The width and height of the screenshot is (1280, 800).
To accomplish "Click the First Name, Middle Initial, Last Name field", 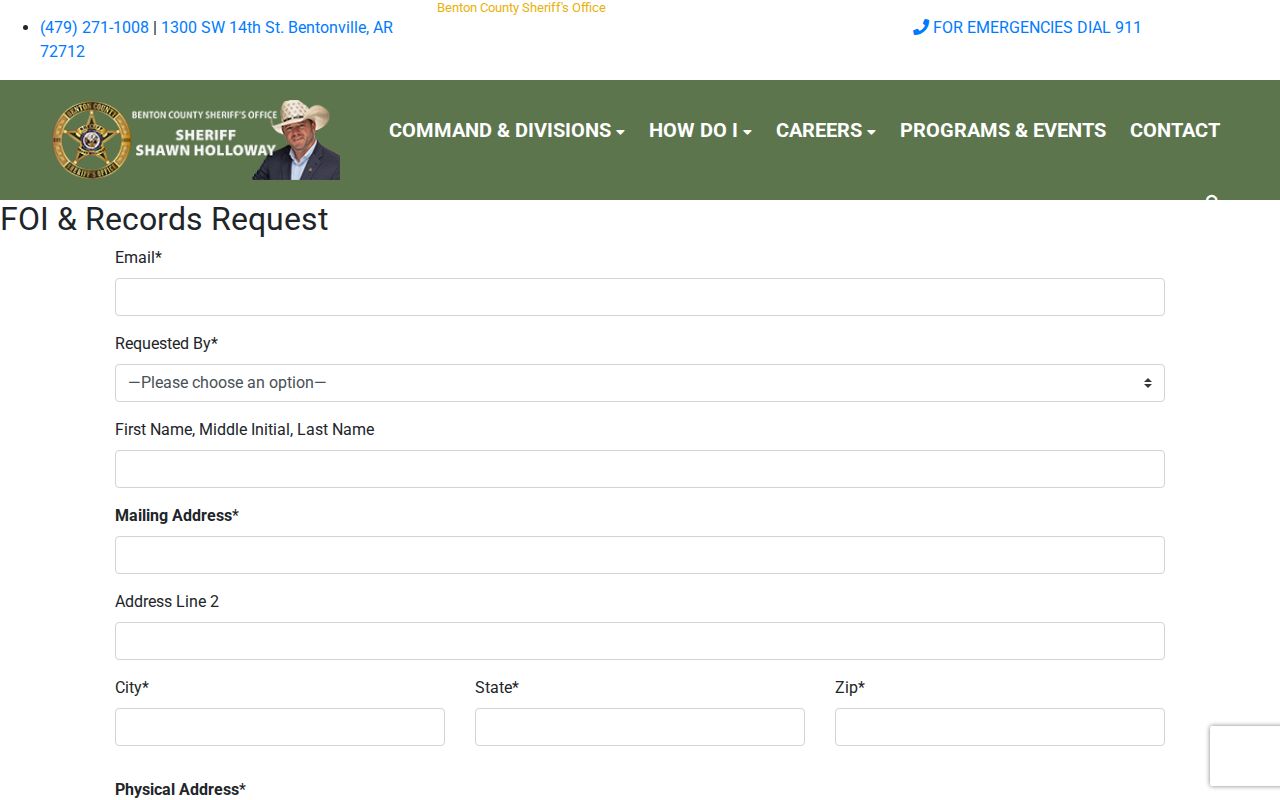I will click(640, 469).
